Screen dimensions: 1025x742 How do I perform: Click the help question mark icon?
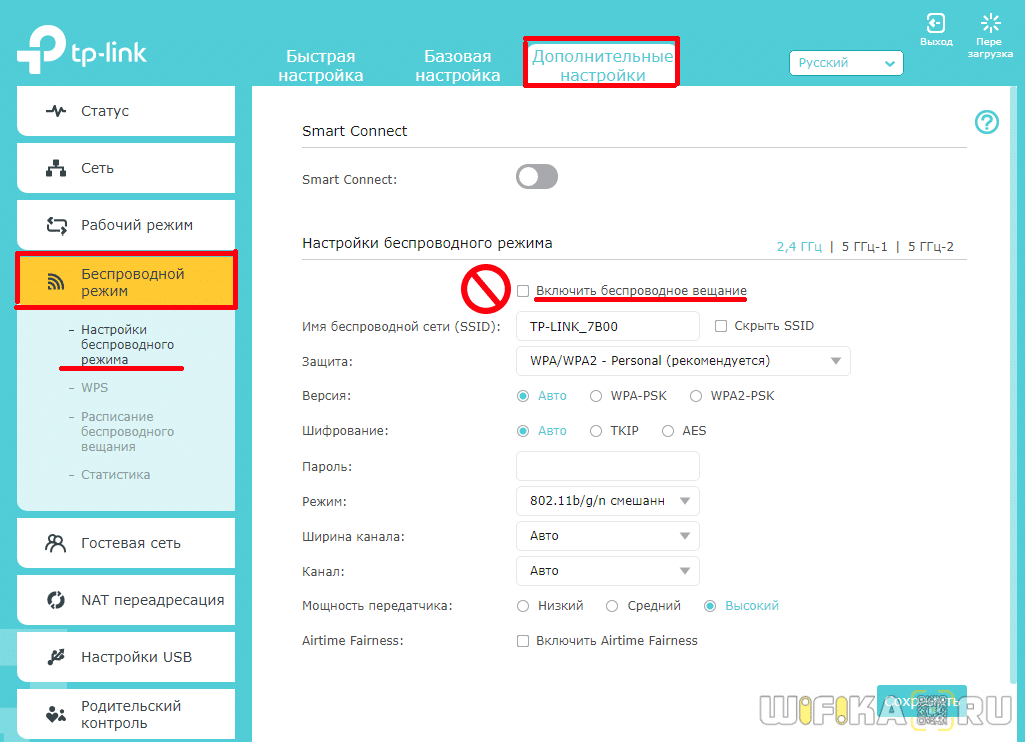tap(987, 122)
